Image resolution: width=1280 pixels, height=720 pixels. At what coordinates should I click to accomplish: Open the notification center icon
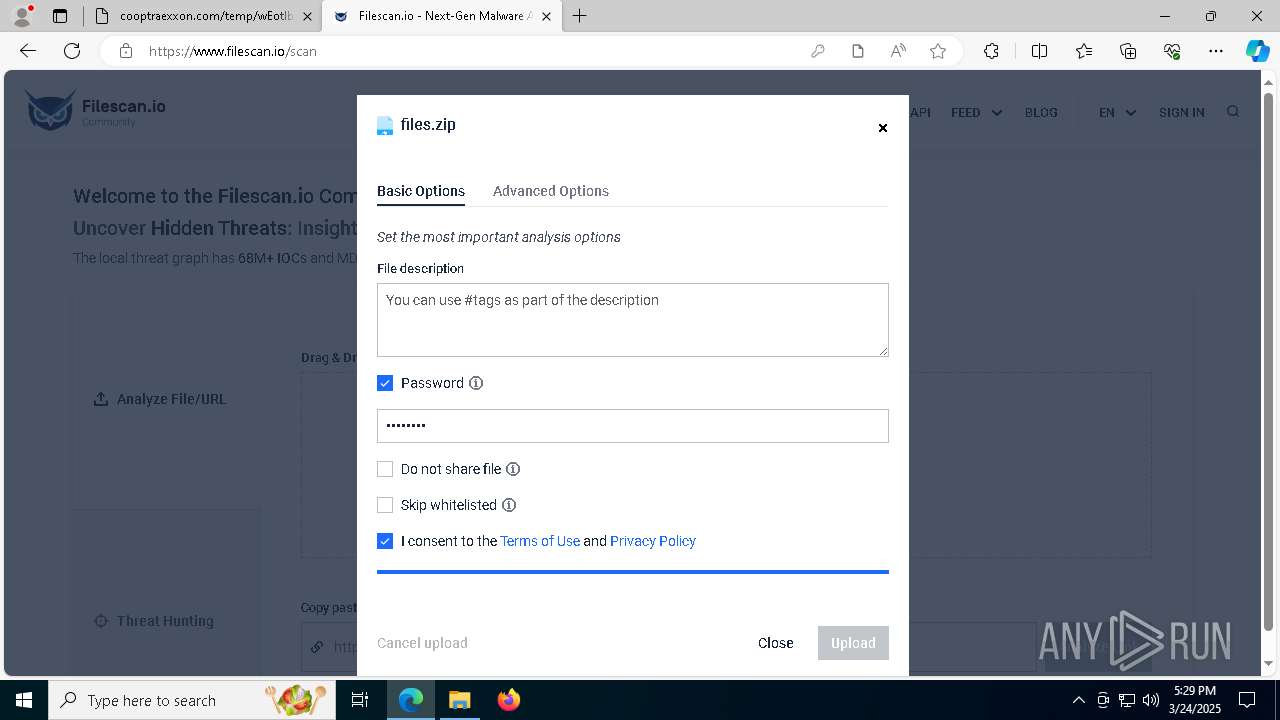(1247, 700)
